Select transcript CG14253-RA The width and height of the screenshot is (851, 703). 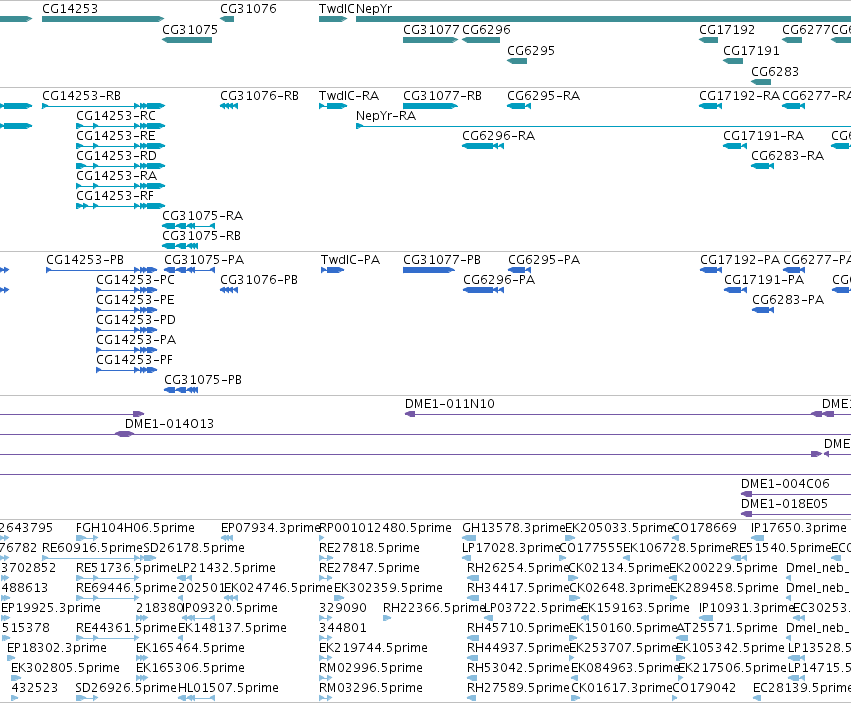tap(116, 176)
